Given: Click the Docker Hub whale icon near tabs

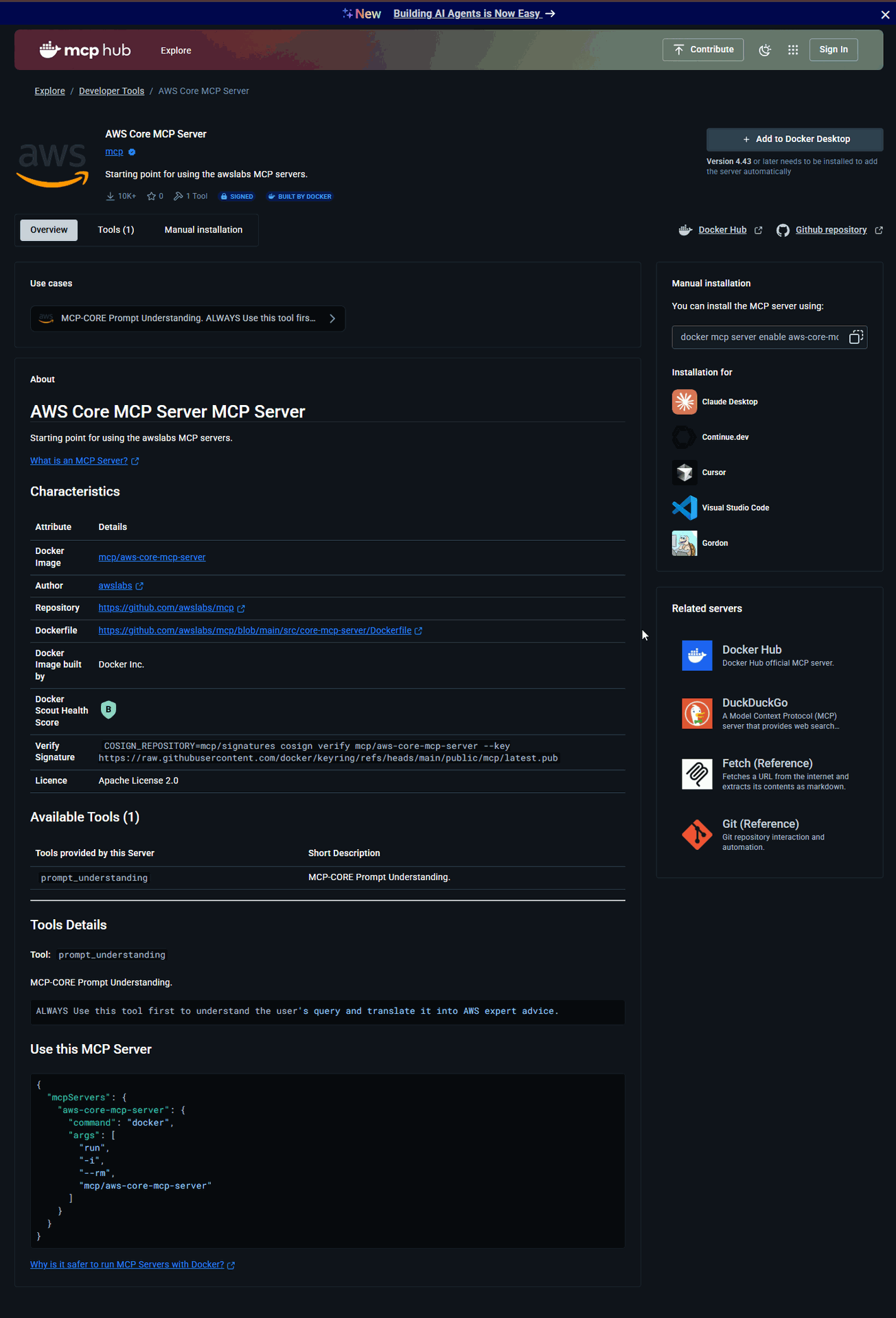Looking at the screenshot, I should (x=685, y=230).
